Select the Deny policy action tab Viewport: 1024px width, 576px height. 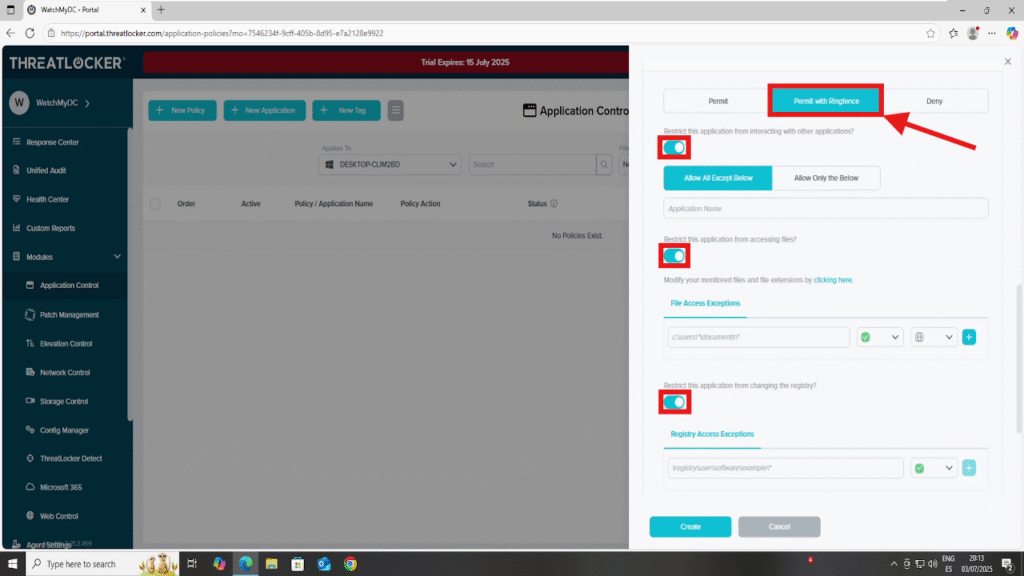click(935, 101)
